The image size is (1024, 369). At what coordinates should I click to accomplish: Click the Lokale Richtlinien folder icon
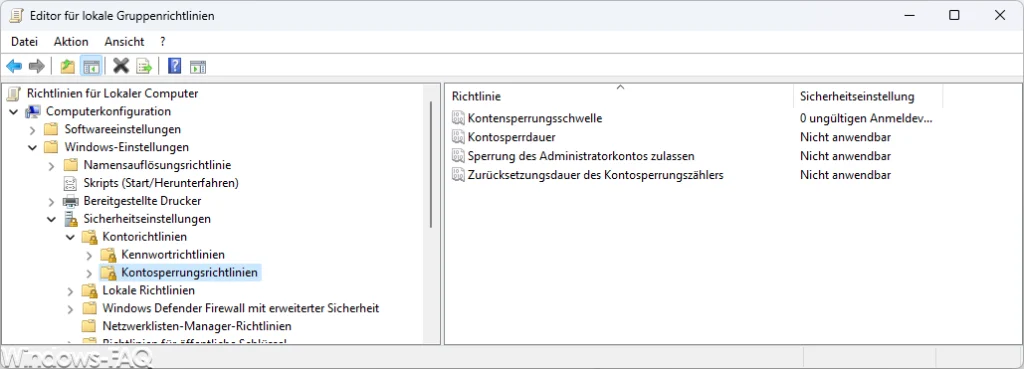[x=89, y=290]
